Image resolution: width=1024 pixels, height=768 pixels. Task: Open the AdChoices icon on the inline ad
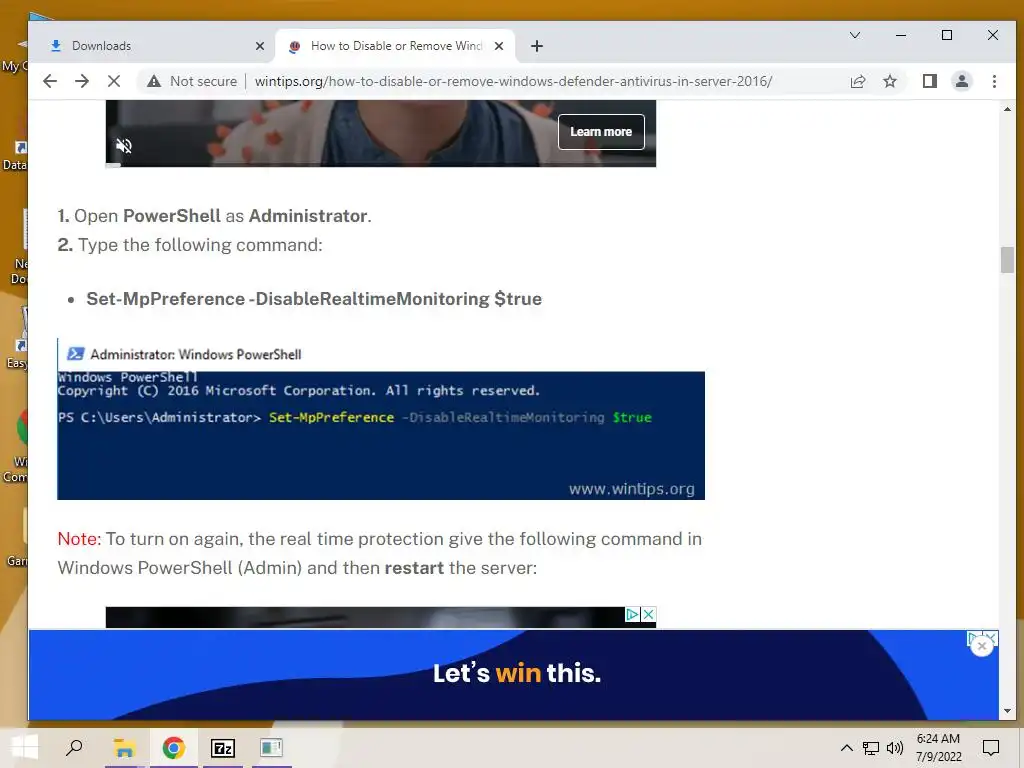[x=632, y=615]
